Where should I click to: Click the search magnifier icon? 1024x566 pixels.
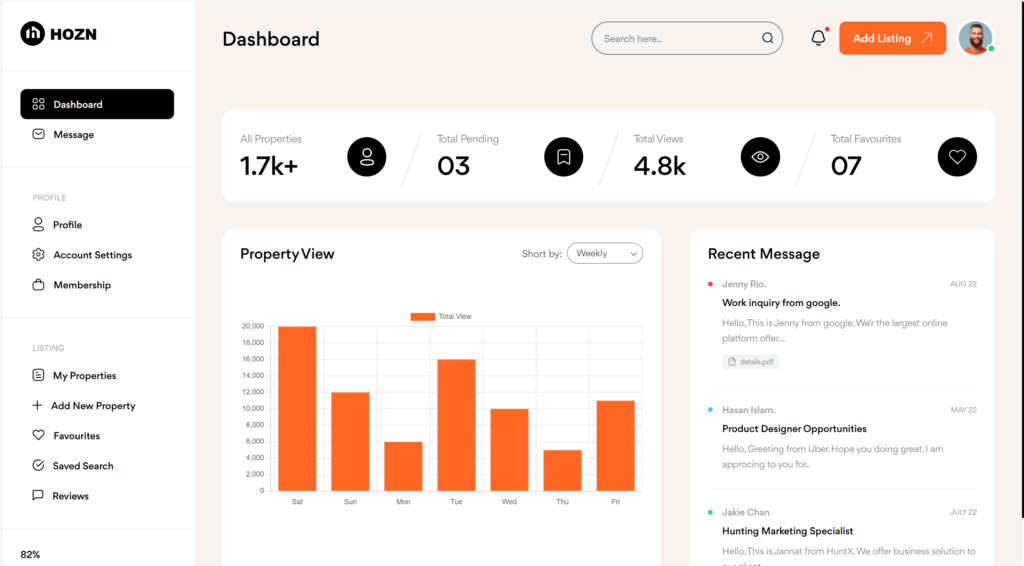pos(767,39)
